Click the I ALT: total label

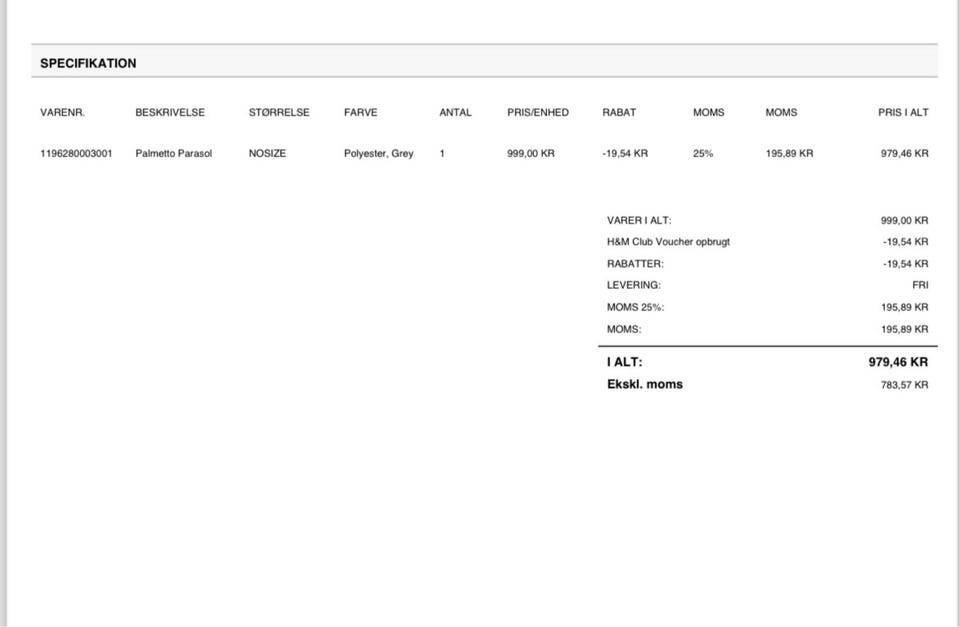click(625, 362)
